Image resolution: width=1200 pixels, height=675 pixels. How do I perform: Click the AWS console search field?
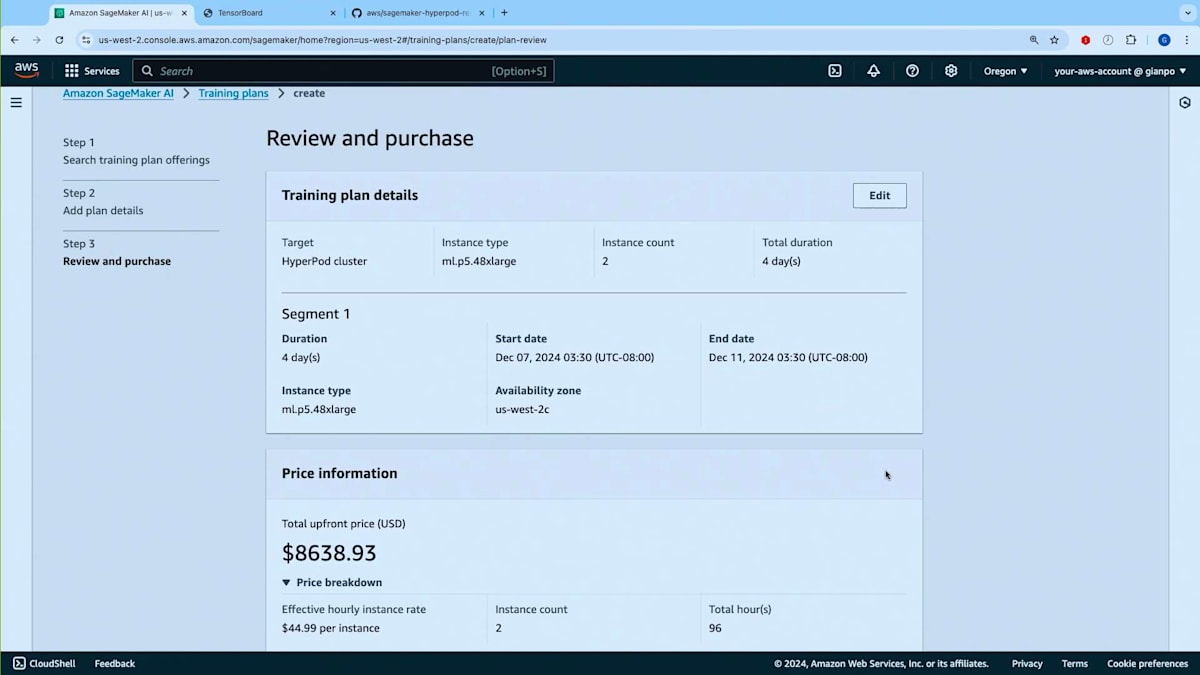[343, 71]
